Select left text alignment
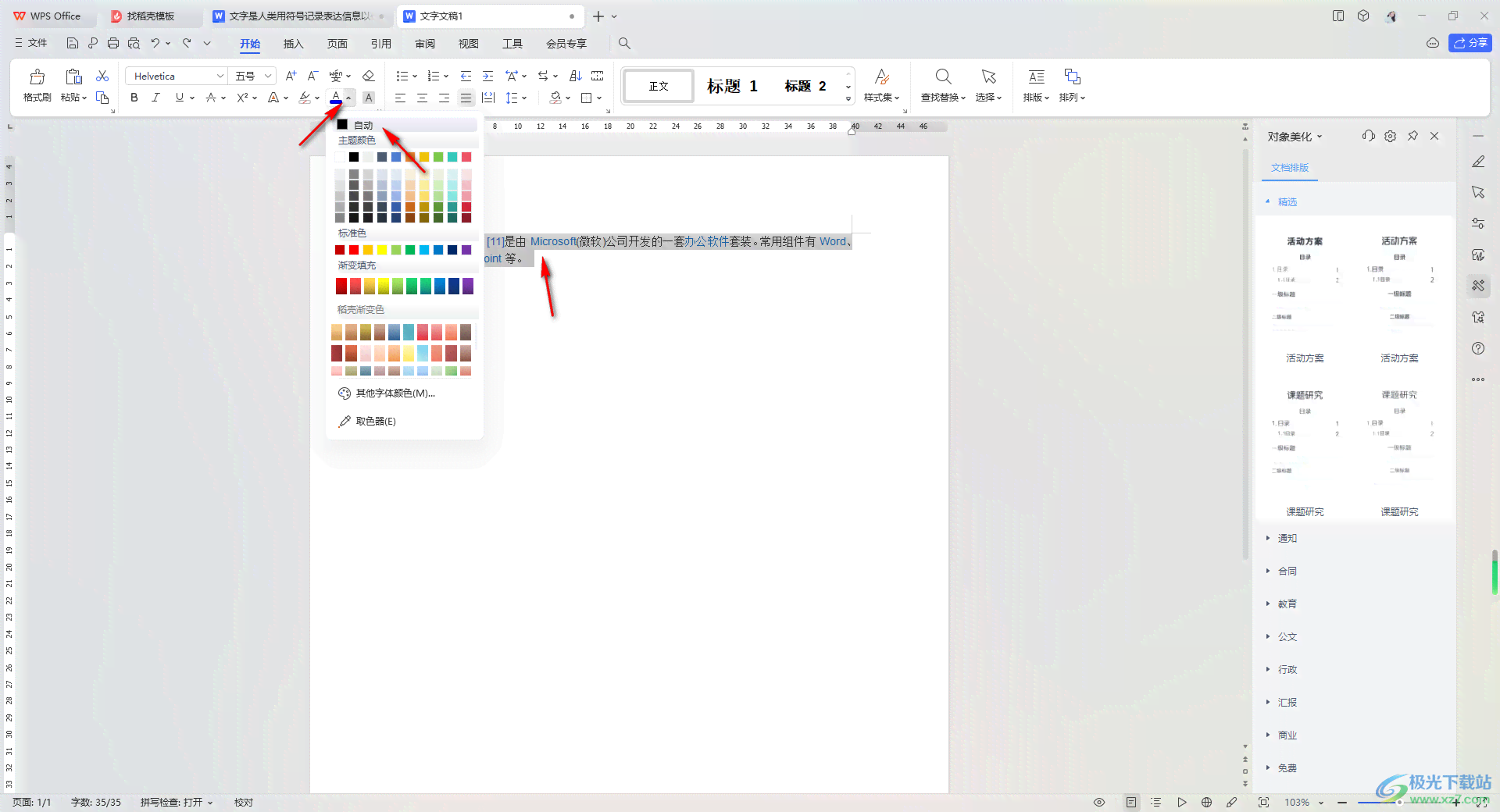The width and height of the screenshot is (1500, 812). click(x=400, y=98)
